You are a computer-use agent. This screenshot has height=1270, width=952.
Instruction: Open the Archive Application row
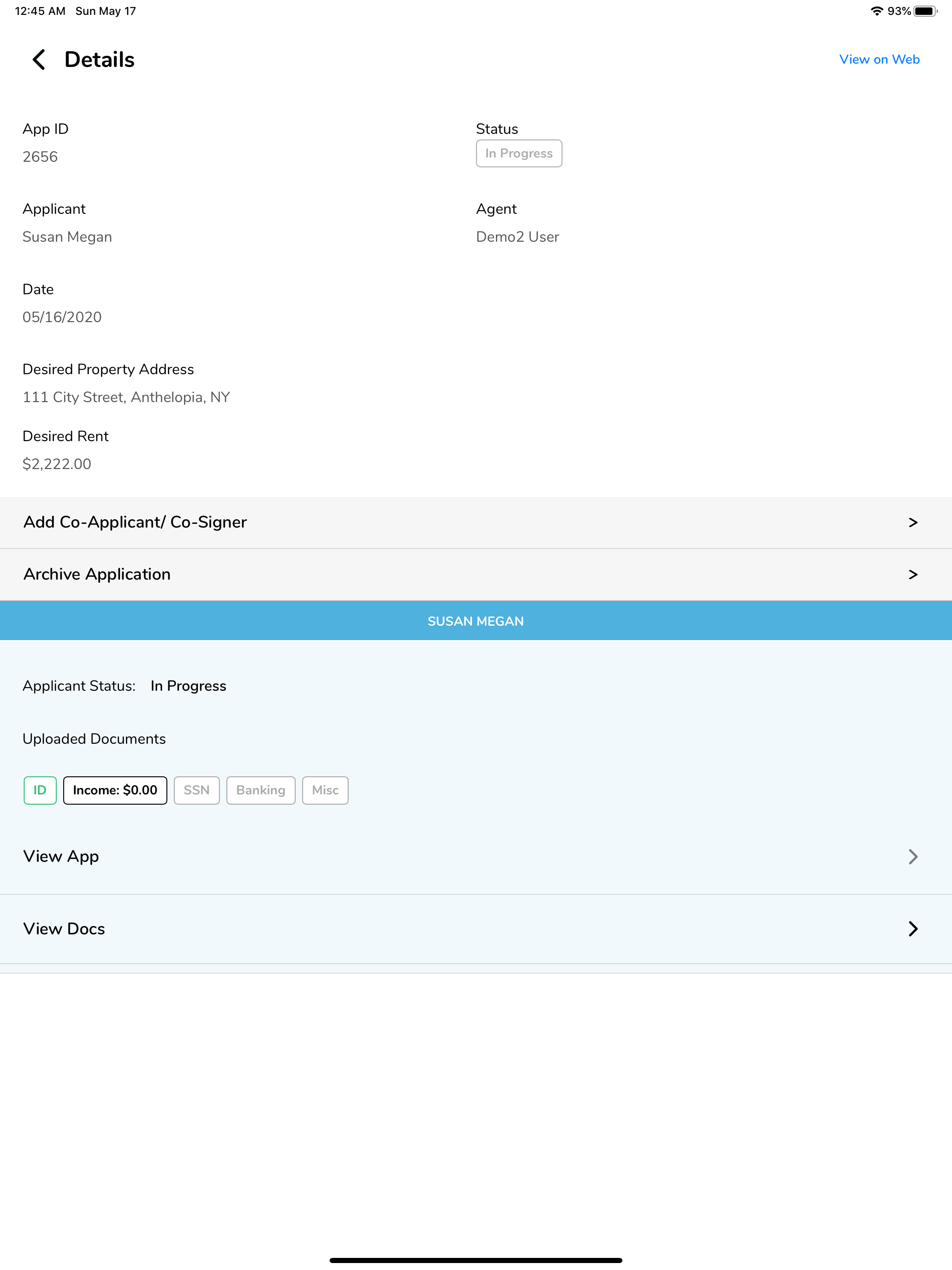[476, 574]
